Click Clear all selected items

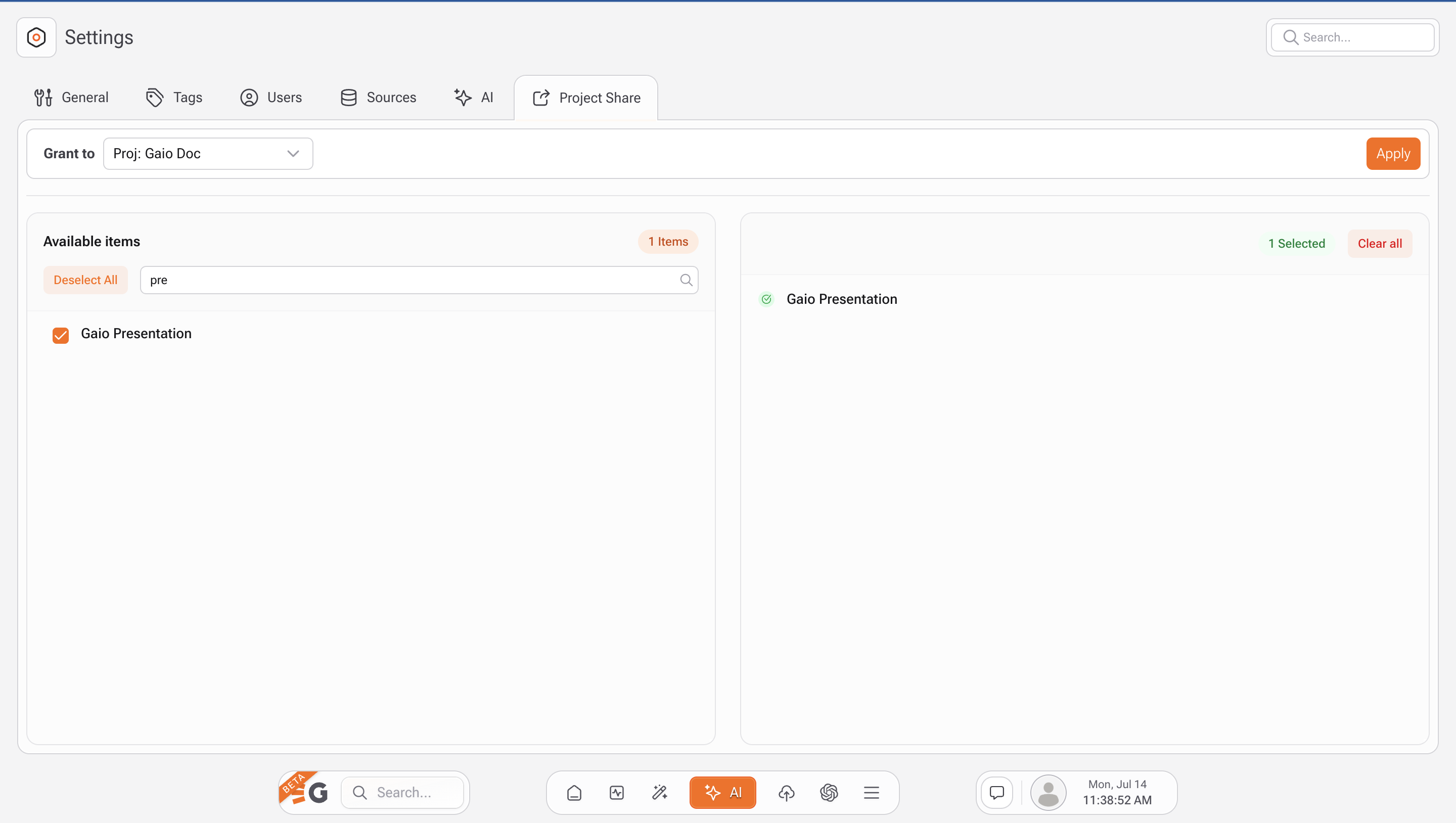pos(1379,244)
